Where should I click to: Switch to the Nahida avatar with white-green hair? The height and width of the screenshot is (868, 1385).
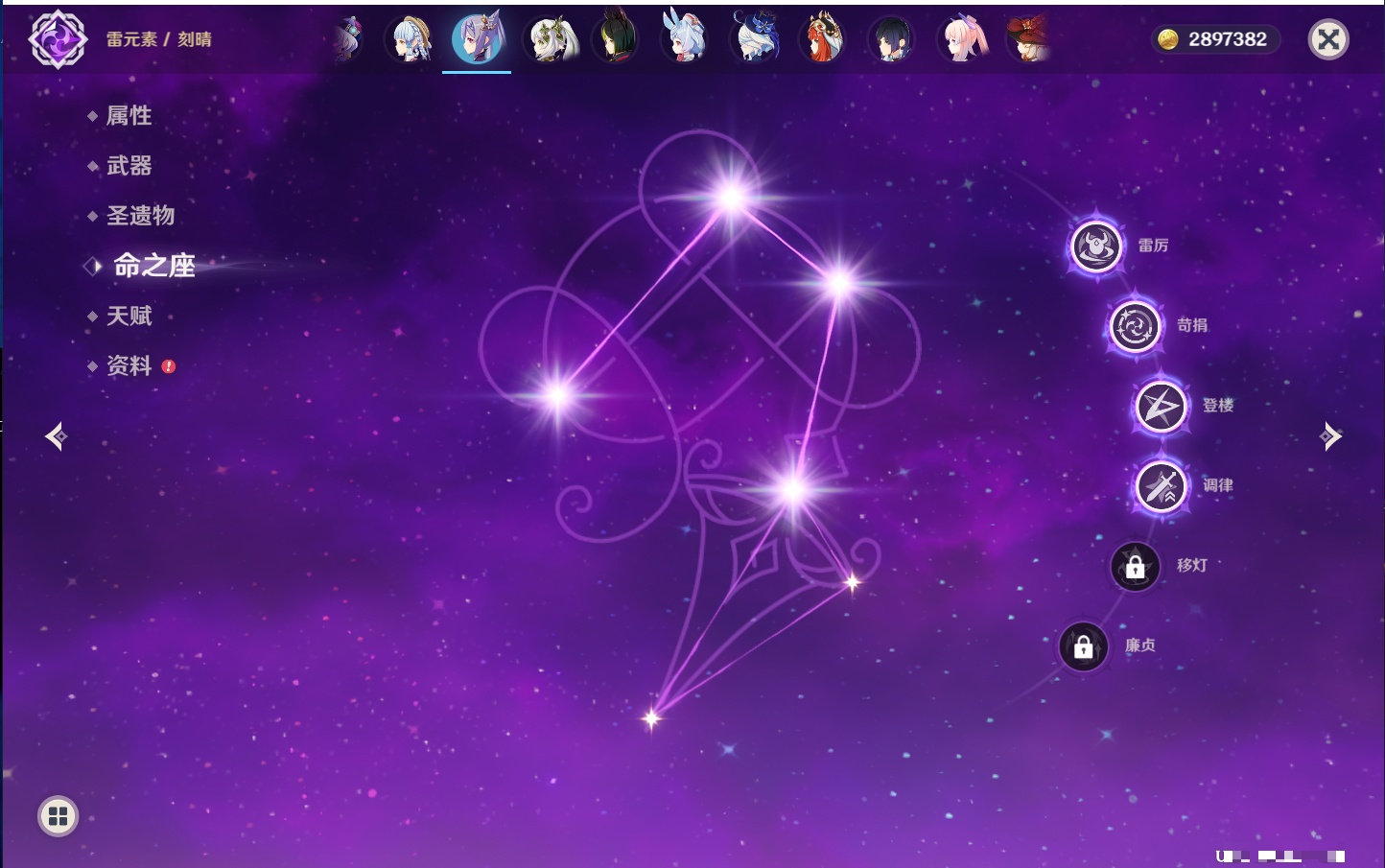pos(550,39)
